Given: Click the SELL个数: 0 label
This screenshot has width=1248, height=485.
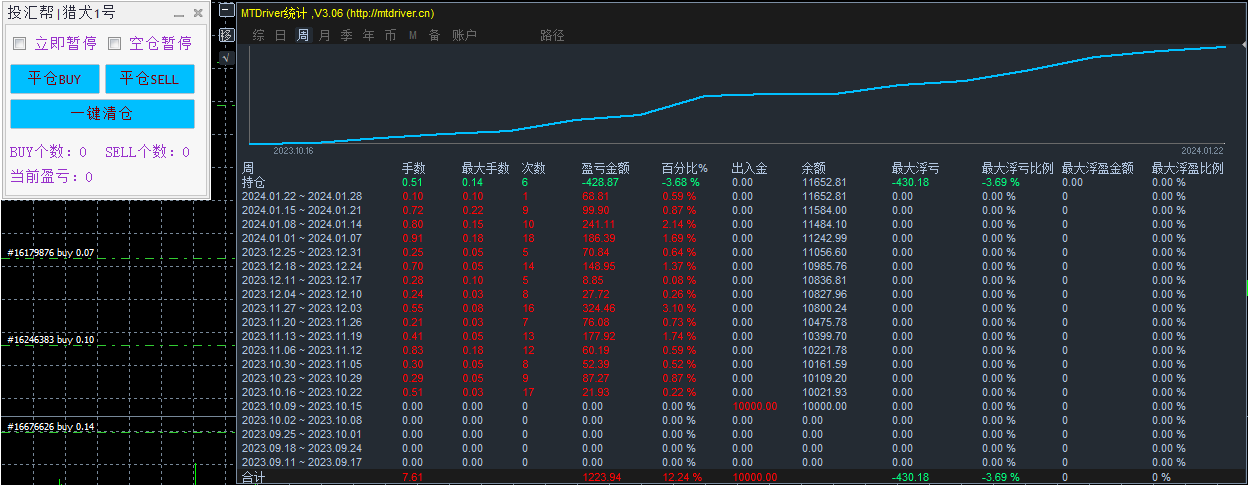Looking at the screenshot, I should [x=147, y=152].
